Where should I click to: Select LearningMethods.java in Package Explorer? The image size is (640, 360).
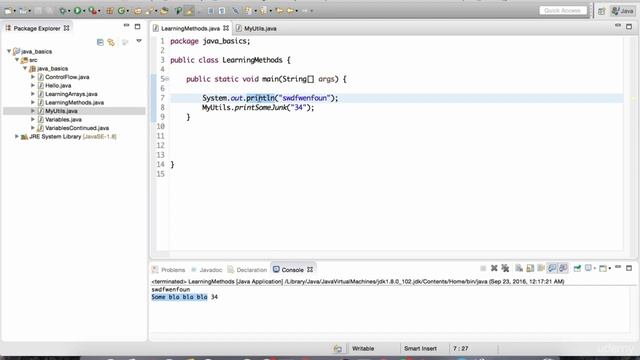click(x=74, y=102)
